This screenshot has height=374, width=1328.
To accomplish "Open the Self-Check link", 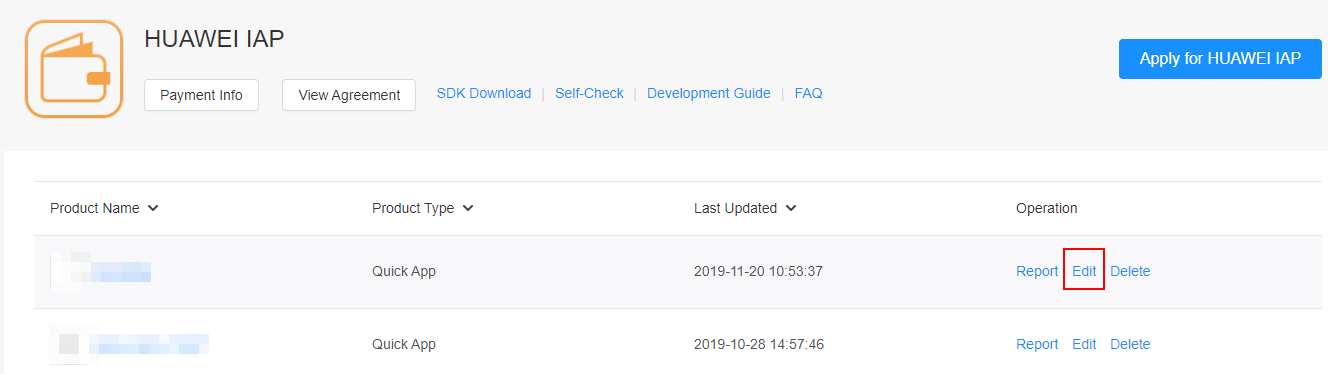I will [x=589, y=93].
